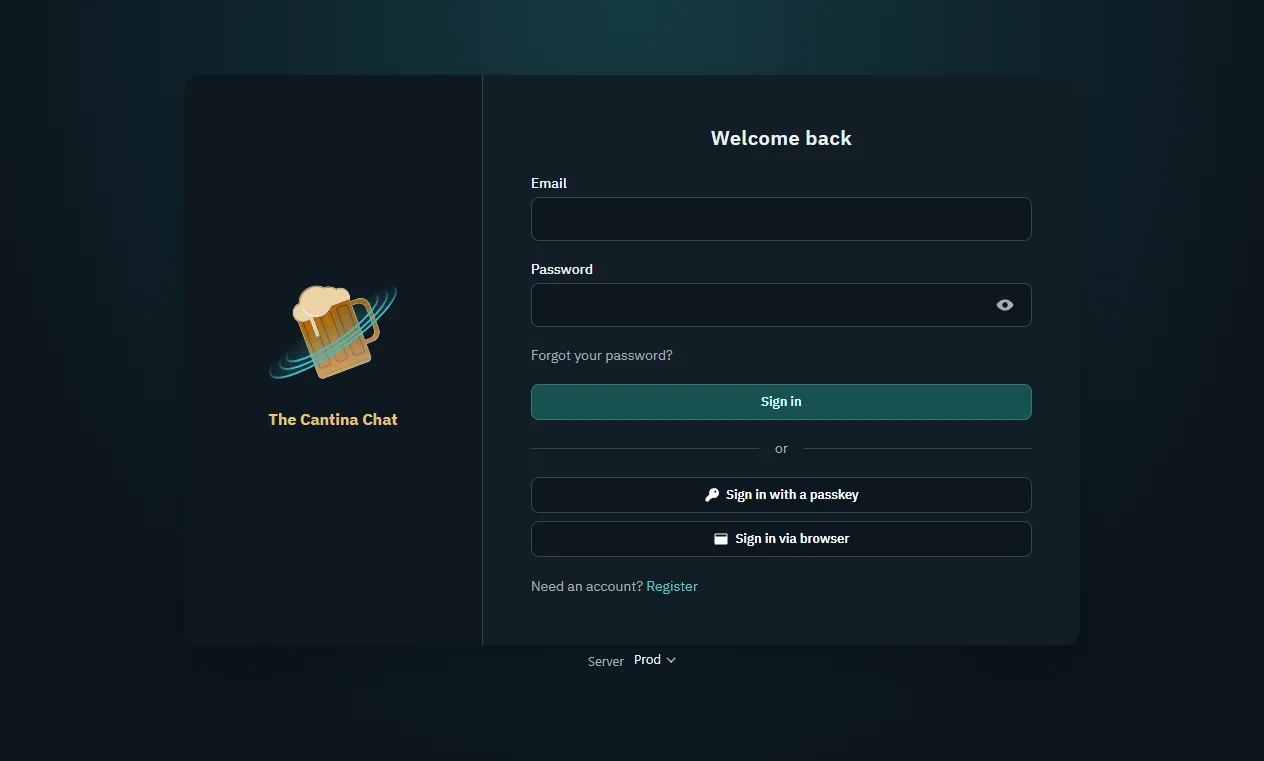This screenshot has width=1264, height=761.
Task: Click The Cantina Chat title text
Action: point(333,420)
